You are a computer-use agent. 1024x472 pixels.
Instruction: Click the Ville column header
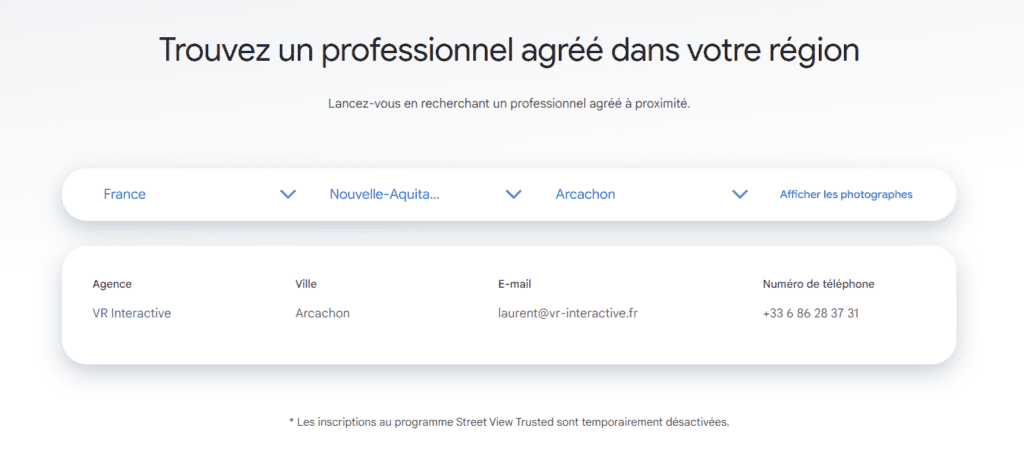tap(306, 284)
